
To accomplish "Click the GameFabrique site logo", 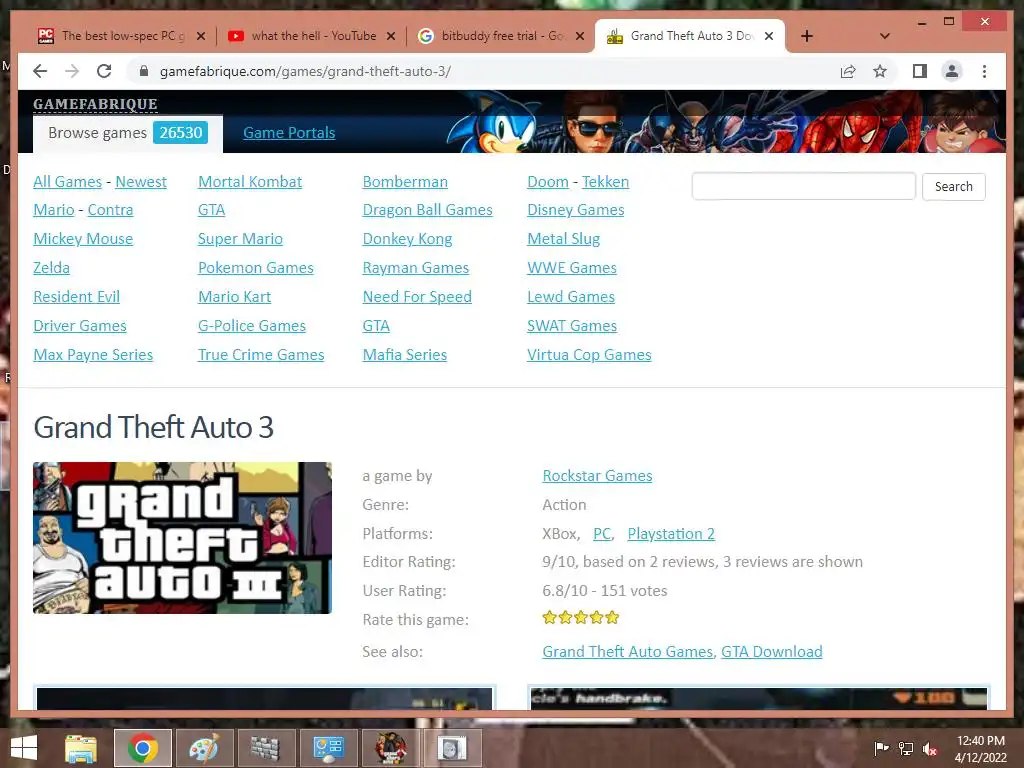I will click(x=95, y=104).
